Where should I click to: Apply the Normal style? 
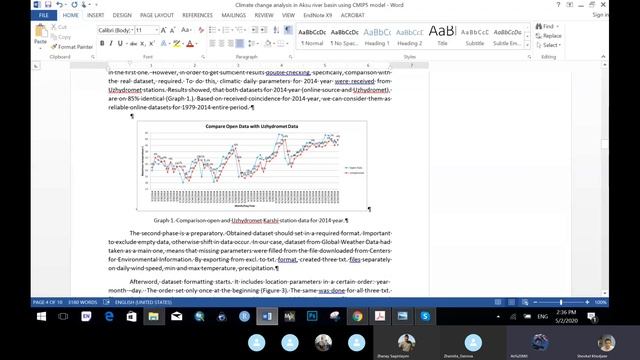[x=312, y=36]
